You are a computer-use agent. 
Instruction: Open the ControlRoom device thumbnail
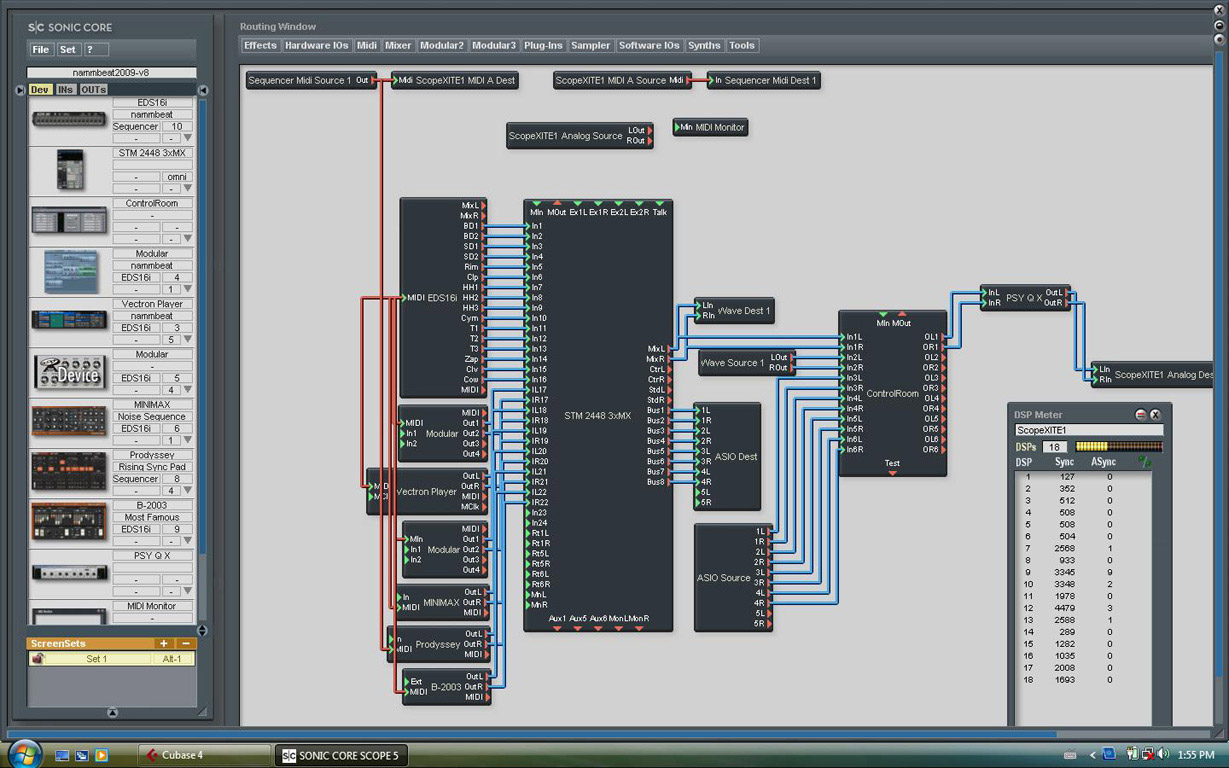pos(69,220)
